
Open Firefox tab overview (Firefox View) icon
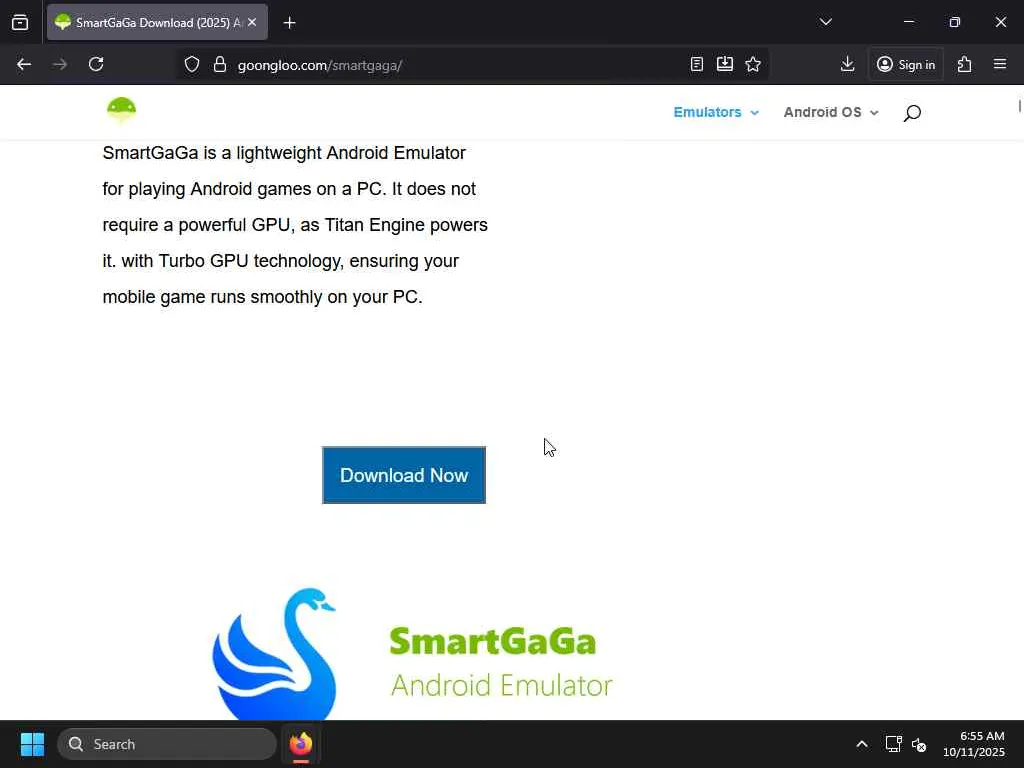click(x=20, y=22)
